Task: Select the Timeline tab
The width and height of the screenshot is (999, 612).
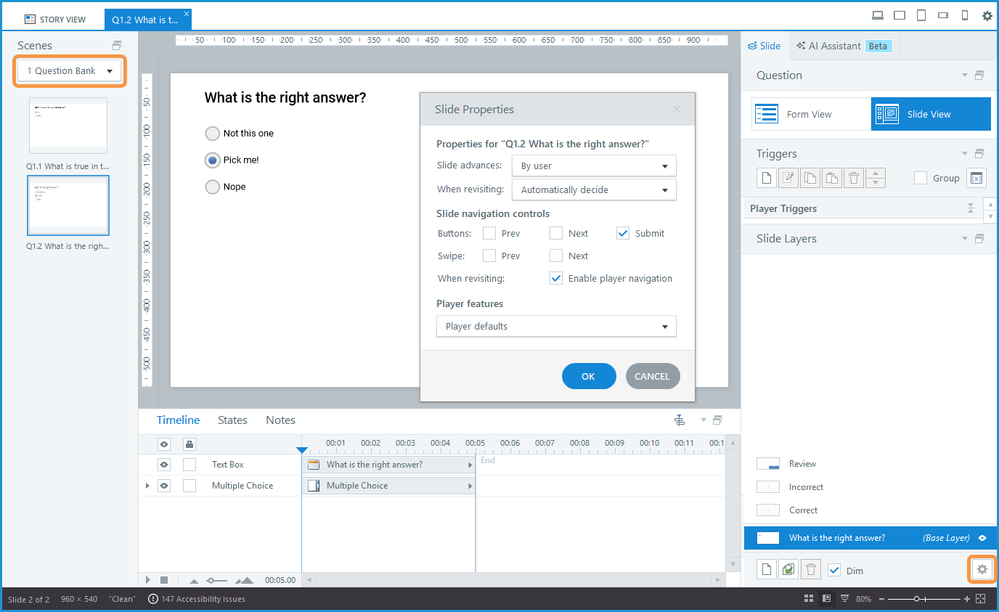Action: coord(178,420)
